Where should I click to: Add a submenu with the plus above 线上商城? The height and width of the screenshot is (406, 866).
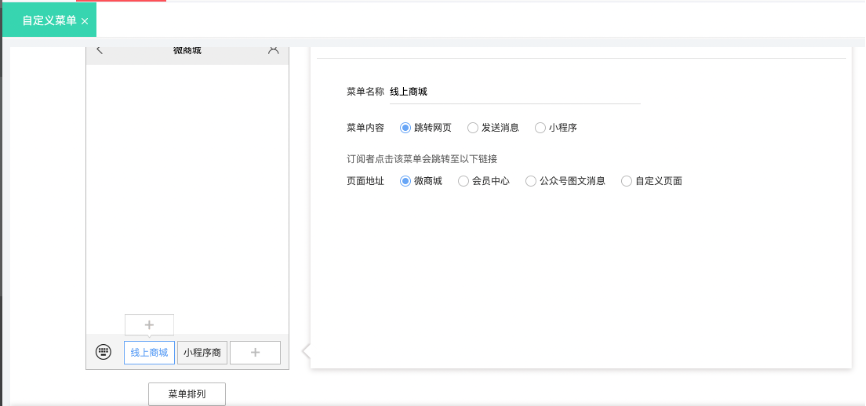click(149, 324)
